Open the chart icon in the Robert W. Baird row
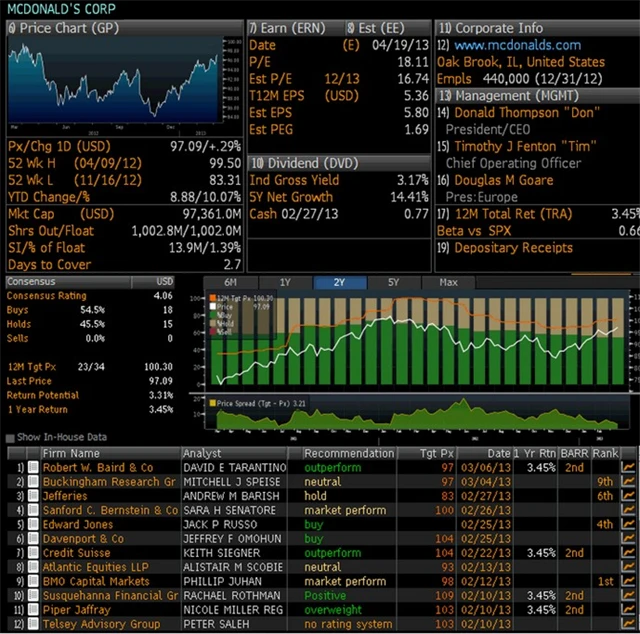 pos(631,467)
